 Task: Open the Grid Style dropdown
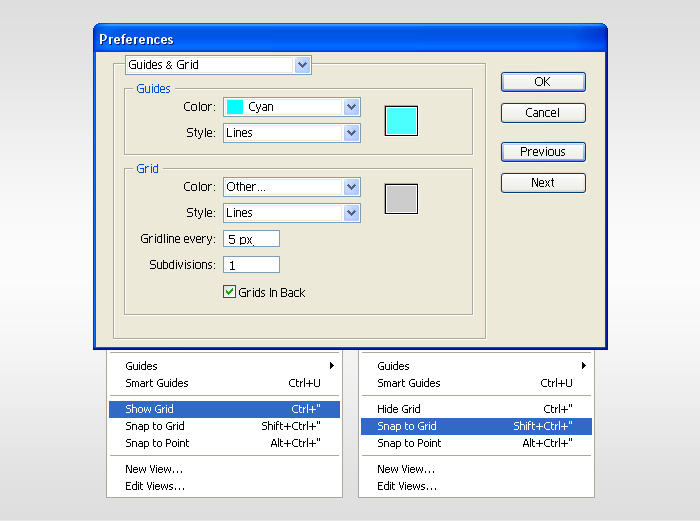click(292, 213)
